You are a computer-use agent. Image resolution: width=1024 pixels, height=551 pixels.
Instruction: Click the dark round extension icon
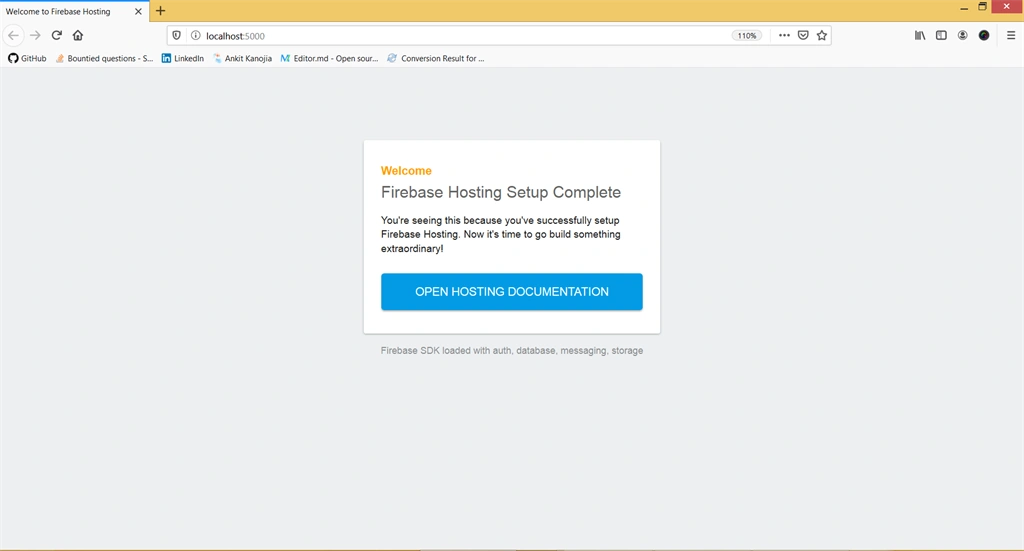[x=984, y=35]
